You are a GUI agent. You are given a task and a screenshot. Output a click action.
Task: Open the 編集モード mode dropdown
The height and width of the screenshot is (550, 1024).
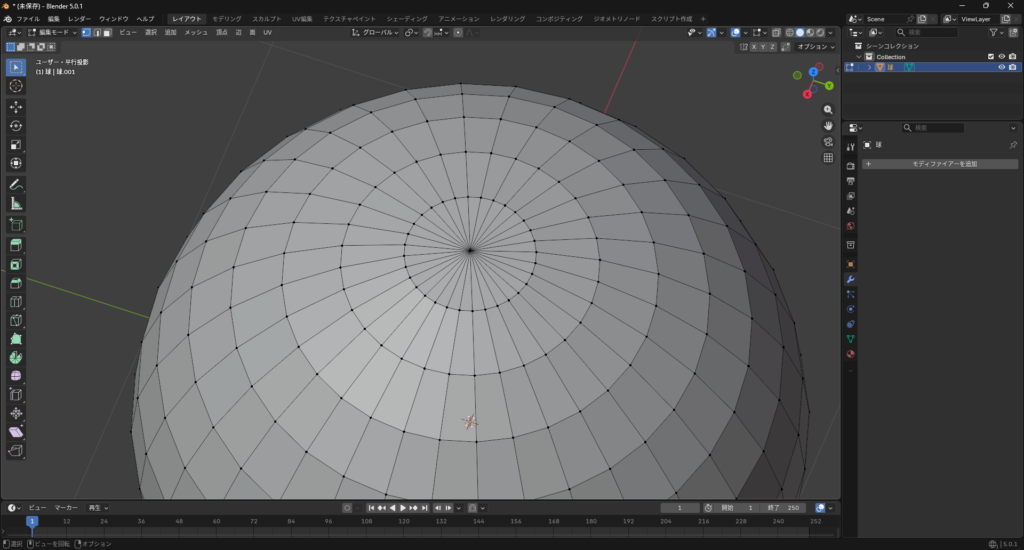(x=50, y=33)
